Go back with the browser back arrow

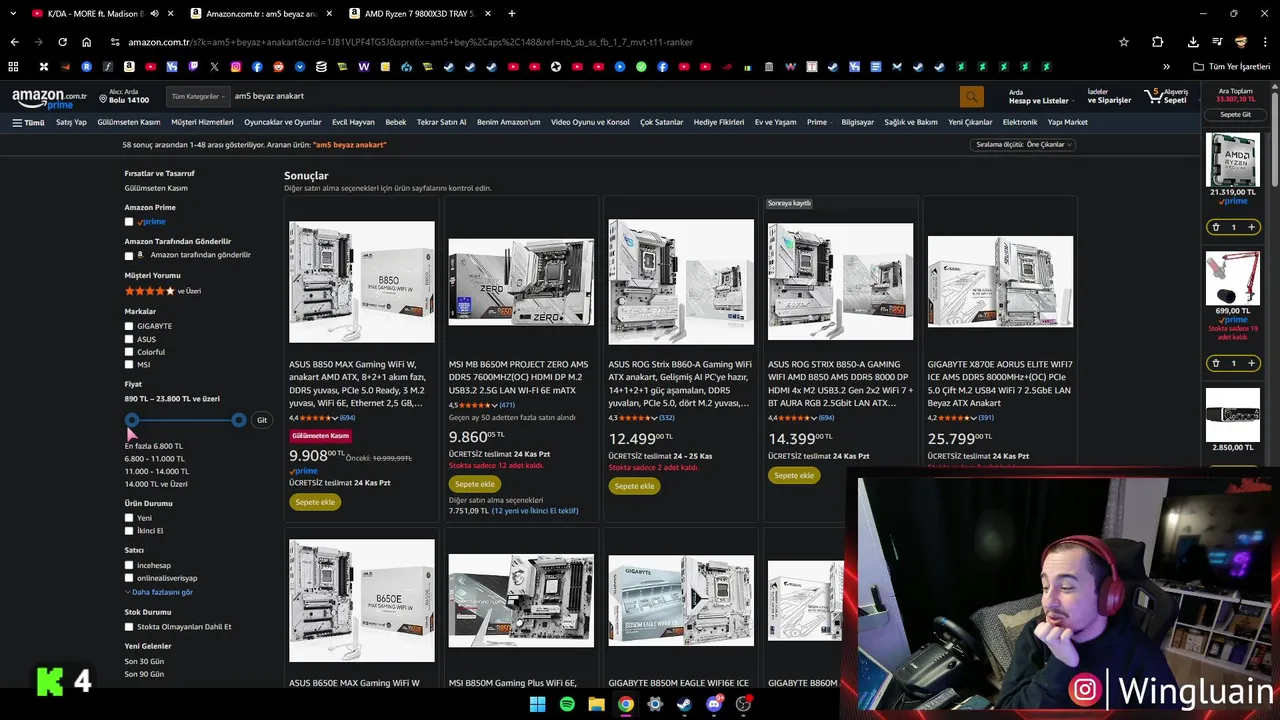(14, 42)
